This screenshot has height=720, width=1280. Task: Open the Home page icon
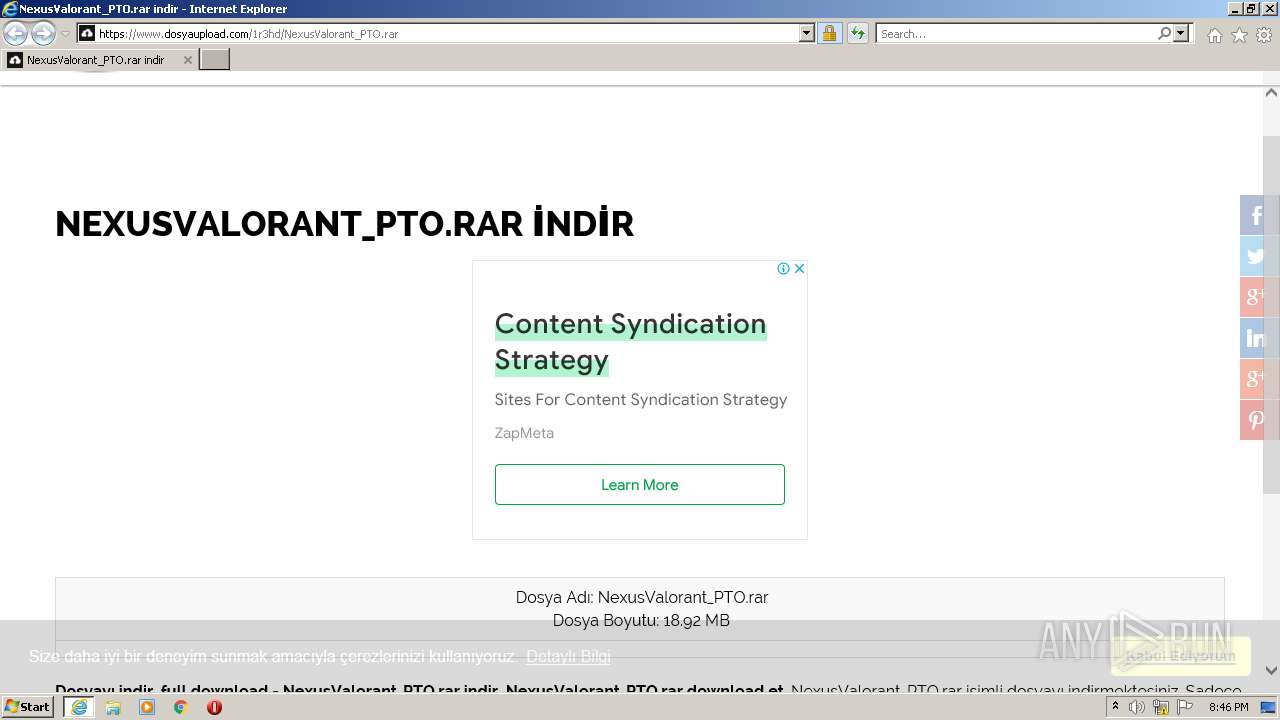coord(1214,35)
